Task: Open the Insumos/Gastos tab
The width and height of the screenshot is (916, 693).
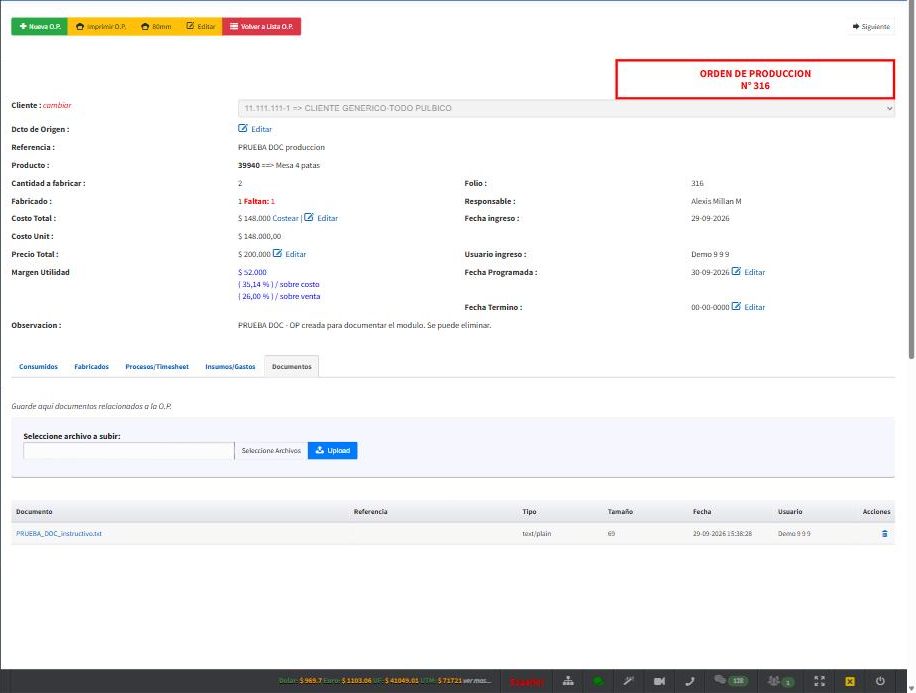Action: 230,366
